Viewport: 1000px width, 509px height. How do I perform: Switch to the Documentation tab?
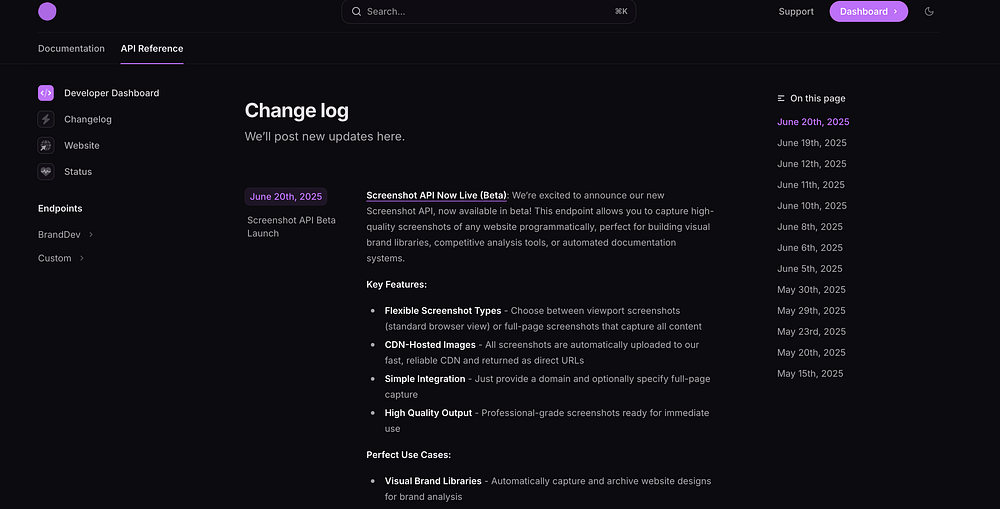pyautogui.click(x=71, y=48)
